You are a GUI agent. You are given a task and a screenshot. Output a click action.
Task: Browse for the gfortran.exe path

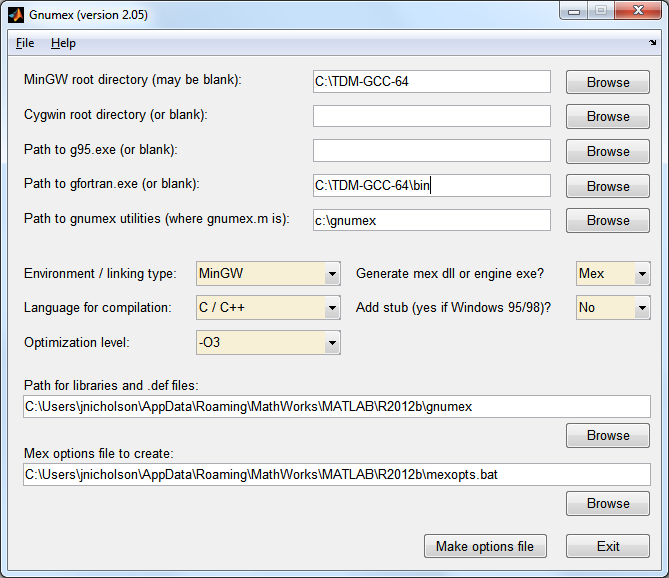click(608, 186)
